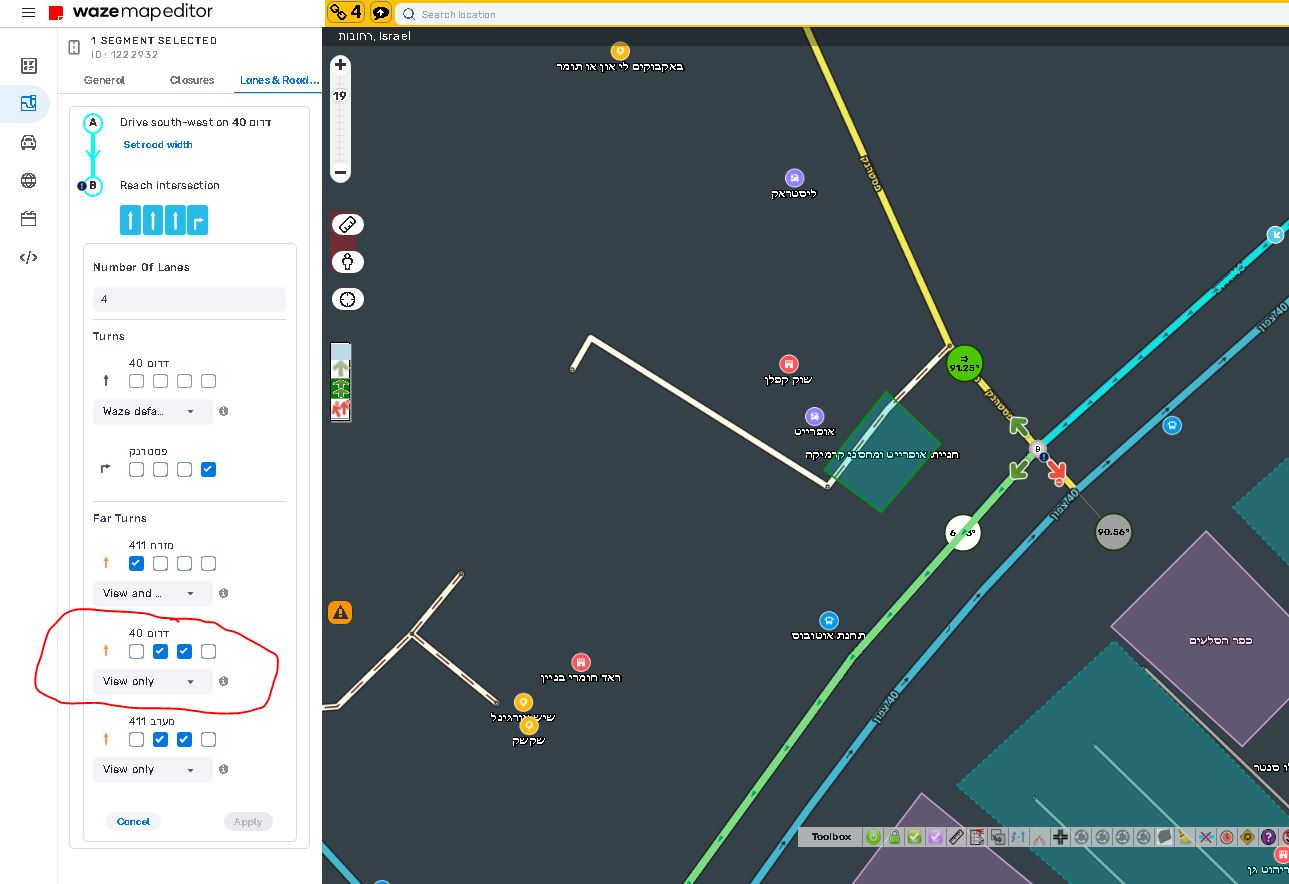This screenshot has height=884, width=1289.
Task: Click the red X on blue arrow Toolbox icon
Action: pos(1206,837)
